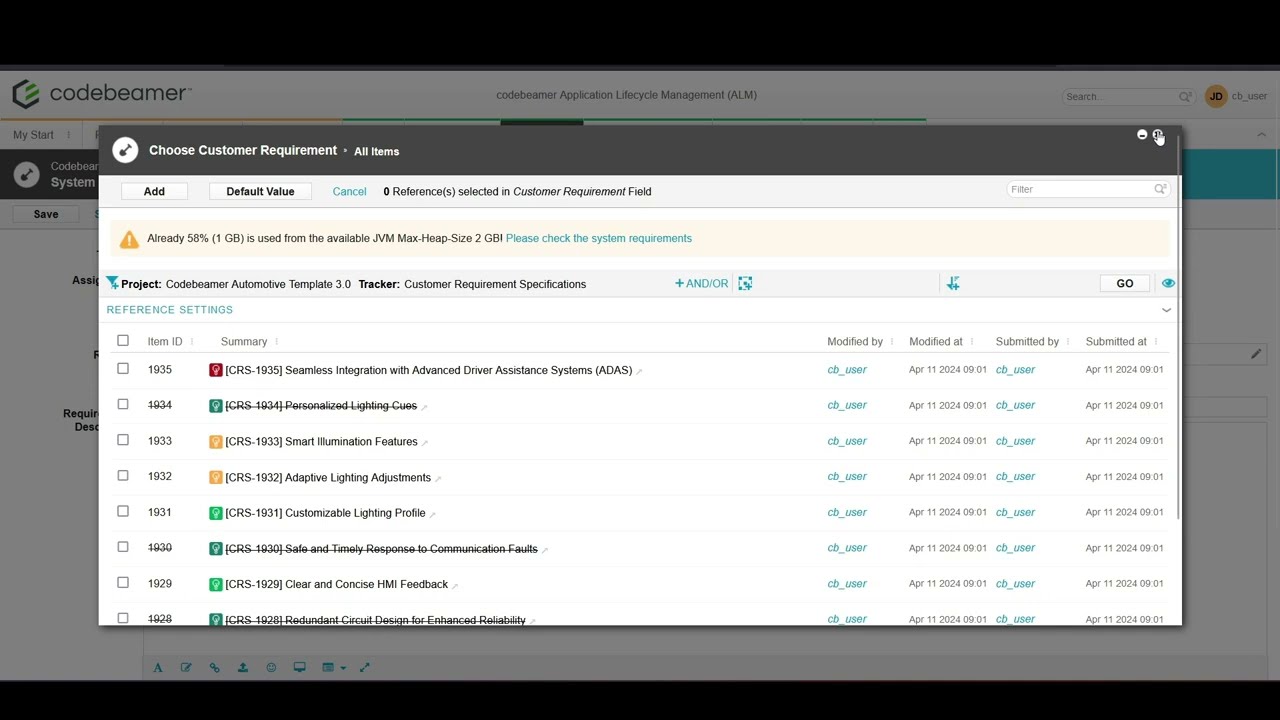Click the Default Value button

click(x=260, y=191)
